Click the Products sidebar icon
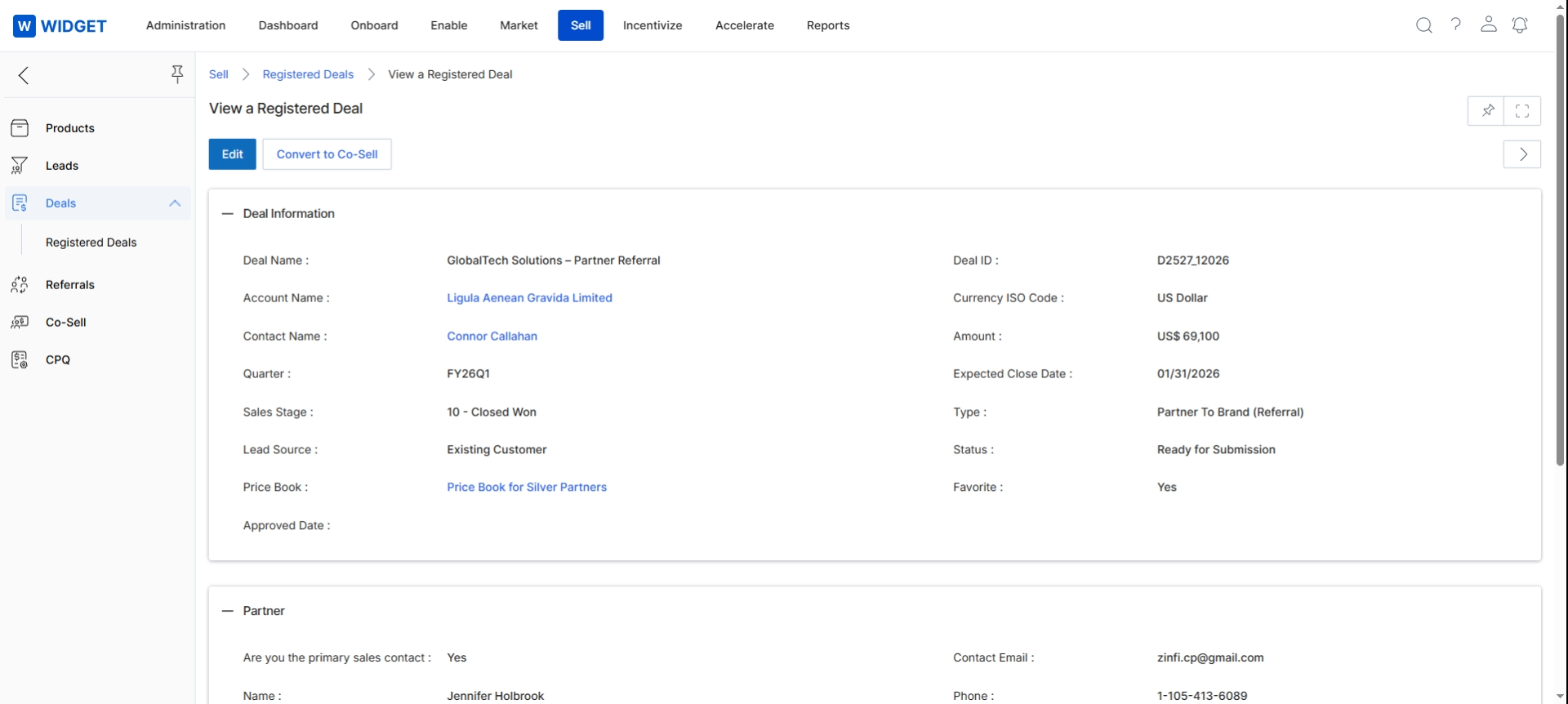 20,128
